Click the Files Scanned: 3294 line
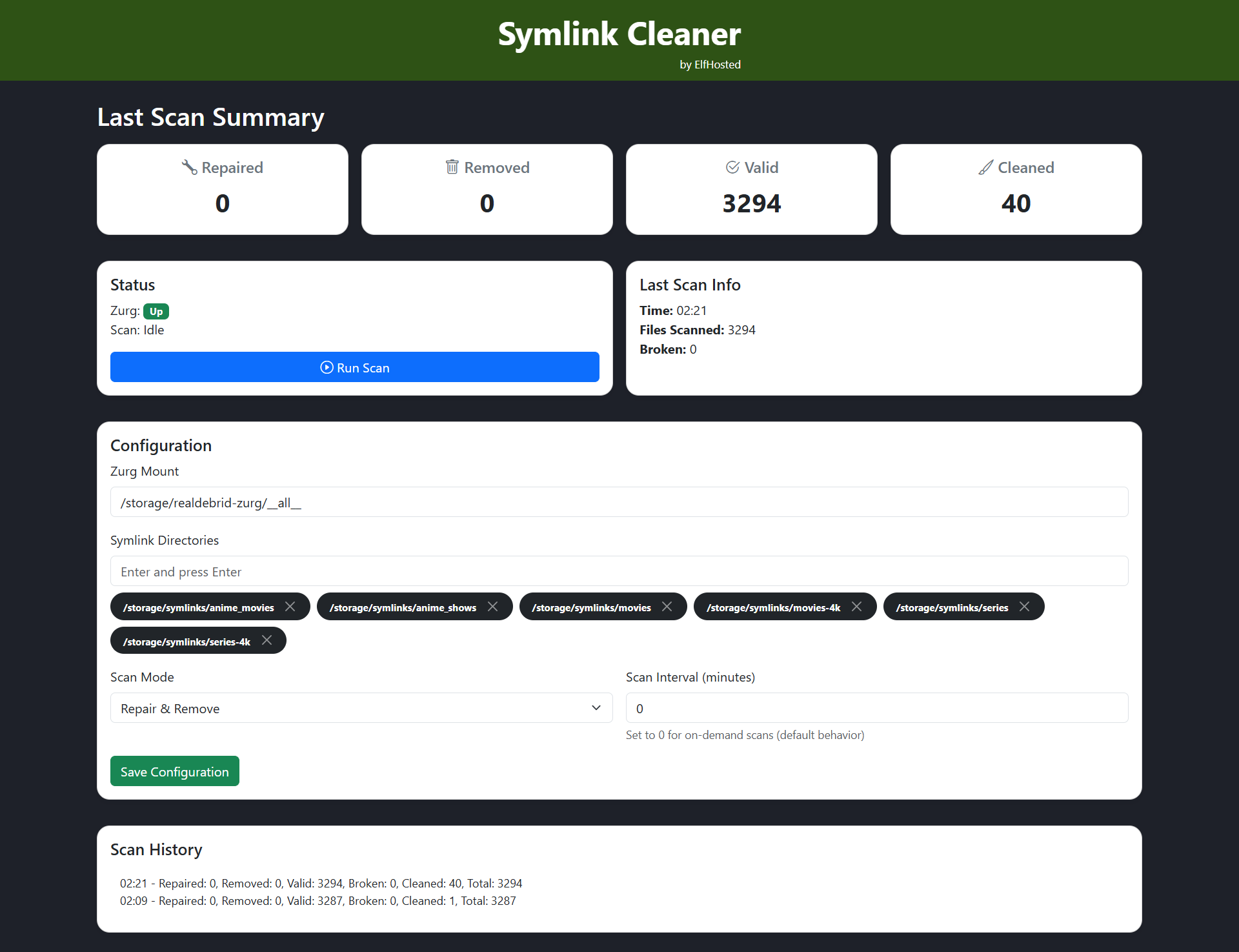The height and width of the screenshot is (952, 1239). click(x=698, y=330)
